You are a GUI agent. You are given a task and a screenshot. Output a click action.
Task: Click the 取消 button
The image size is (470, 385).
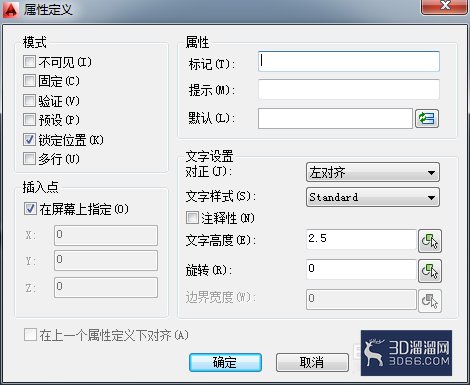pyautogui.click(x=312, y=362)
